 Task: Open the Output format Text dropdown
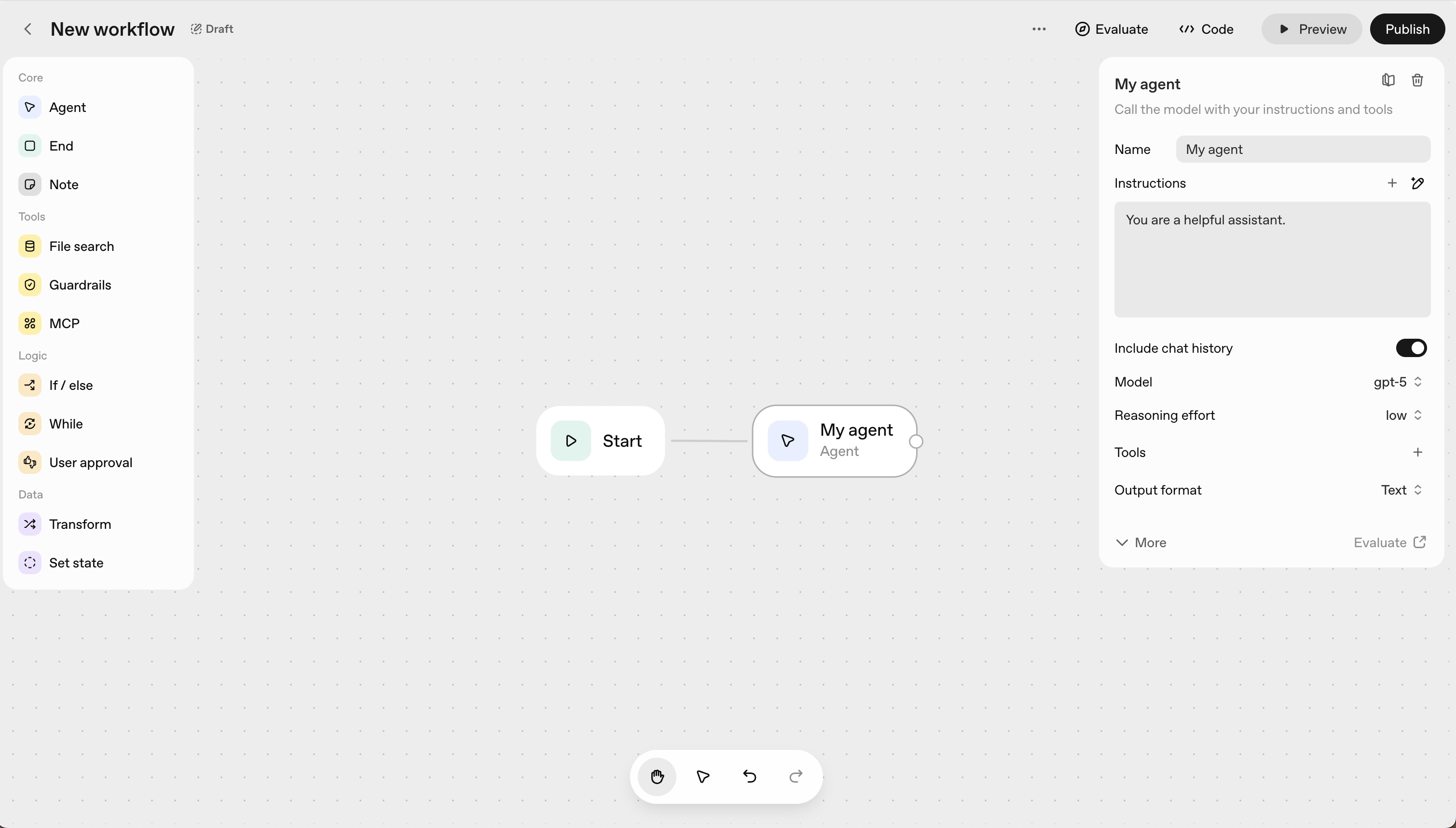tap(1401, 490)
